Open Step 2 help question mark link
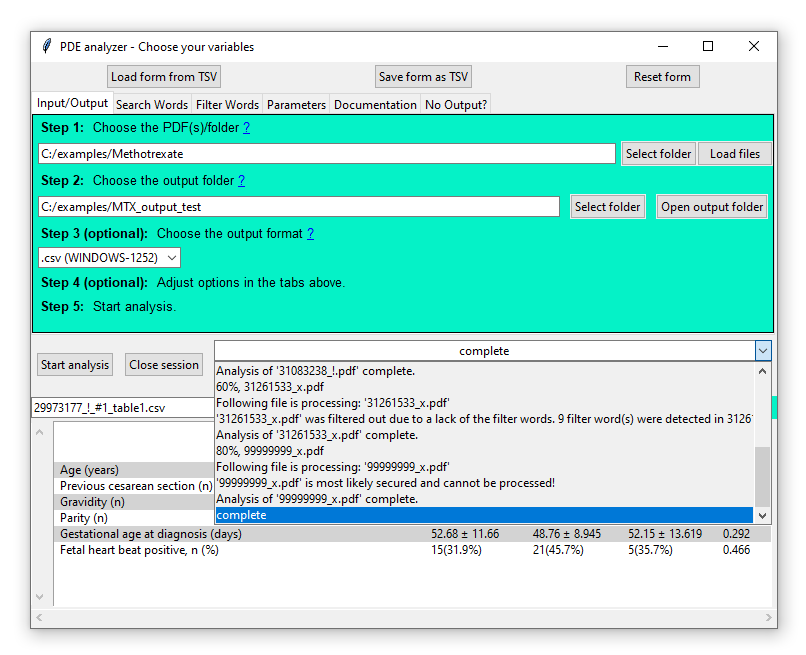The height and width of the screenshot is (655, 806). pyautogui.click(x=241, y=181)
